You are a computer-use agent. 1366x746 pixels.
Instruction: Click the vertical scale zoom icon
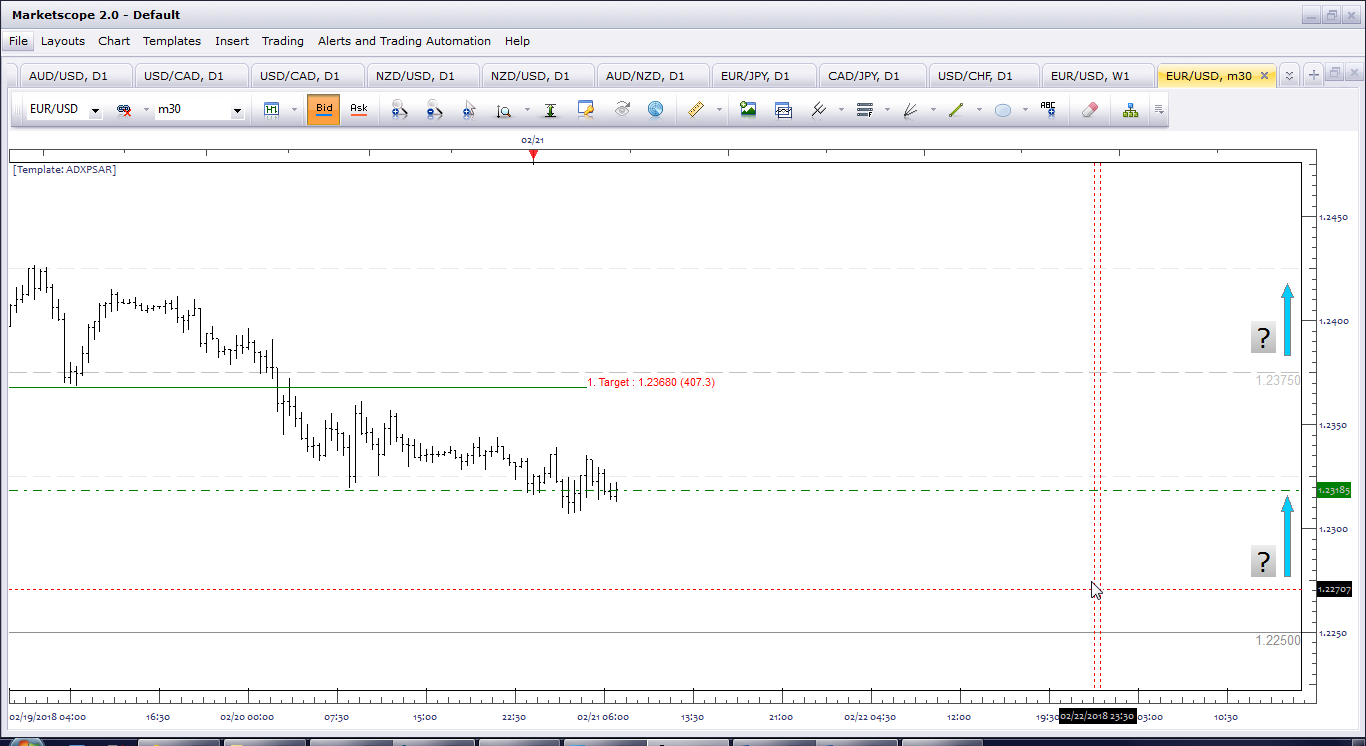click(x=505, y=110)
